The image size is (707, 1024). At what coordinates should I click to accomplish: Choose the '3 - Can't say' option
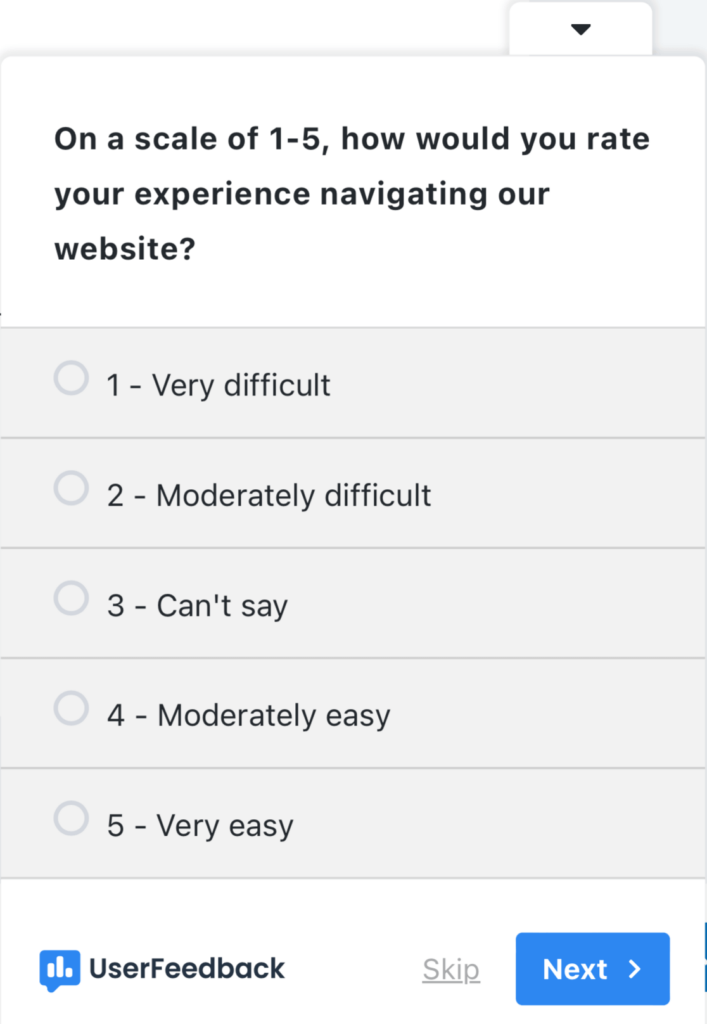[70, 598]
